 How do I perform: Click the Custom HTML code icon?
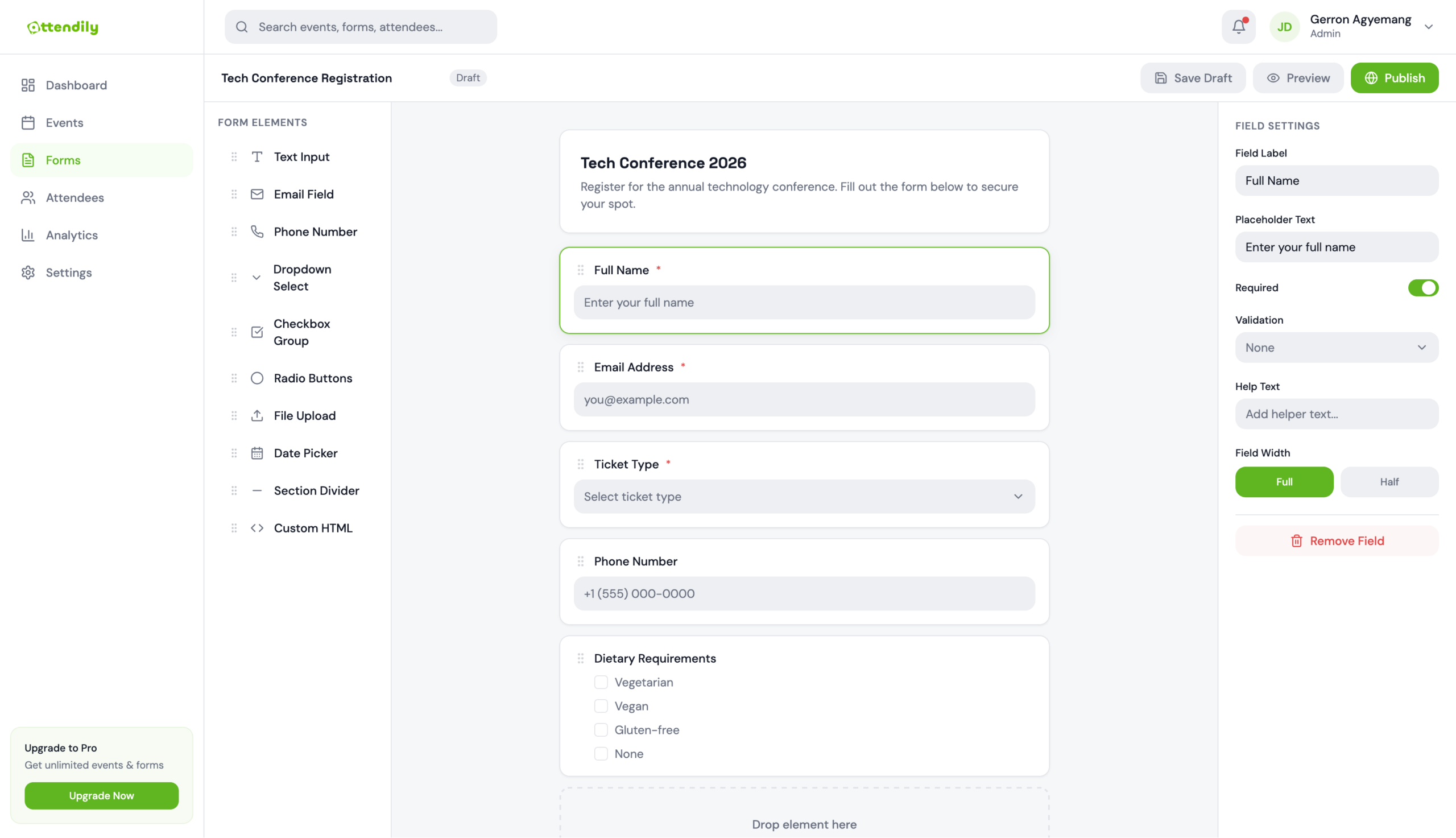pyautogui.click(x=257, y=528)
